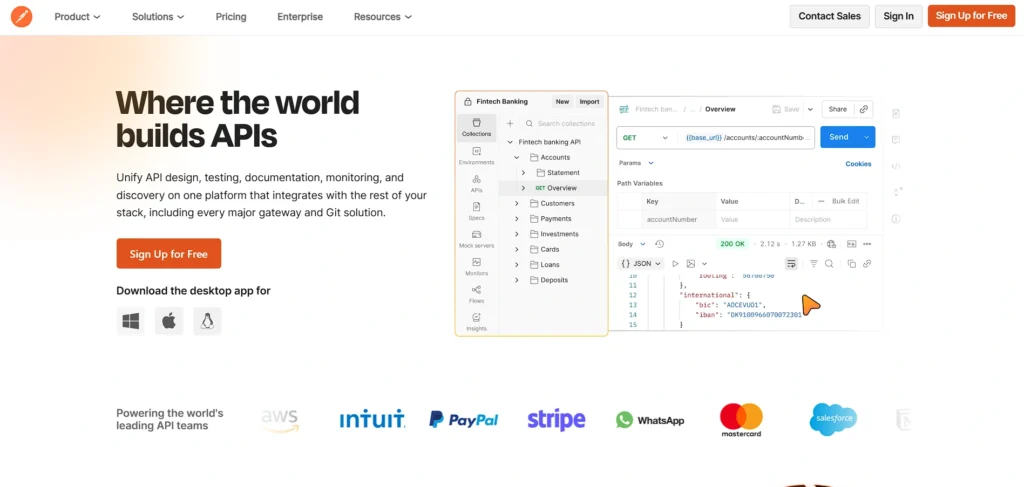Open Flows in the app sidebar
Image resolution: width=1024 pixels, height=487 pixels.
pos(476,294)
